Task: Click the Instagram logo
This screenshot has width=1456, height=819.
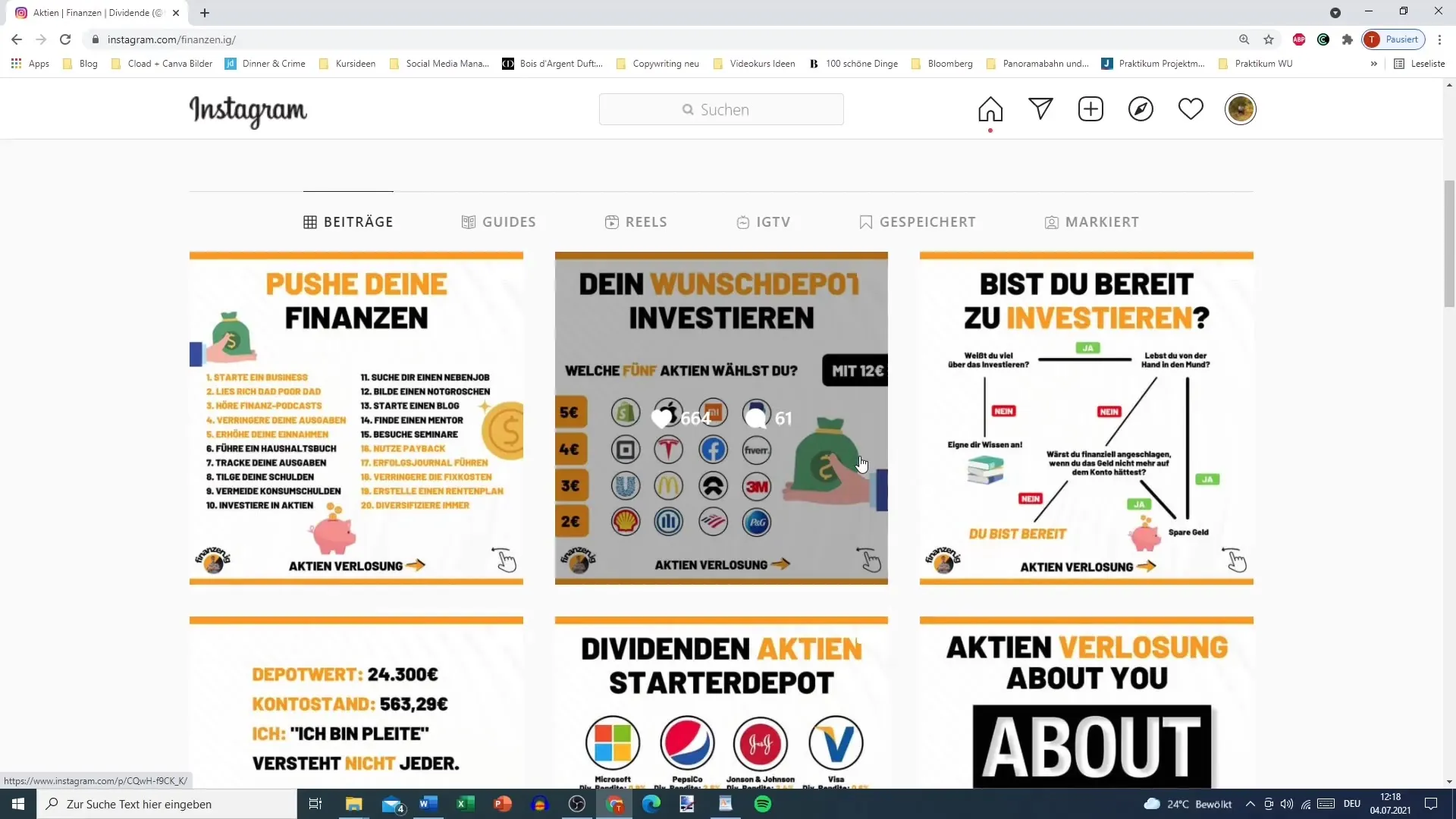Action: (248, 111)
